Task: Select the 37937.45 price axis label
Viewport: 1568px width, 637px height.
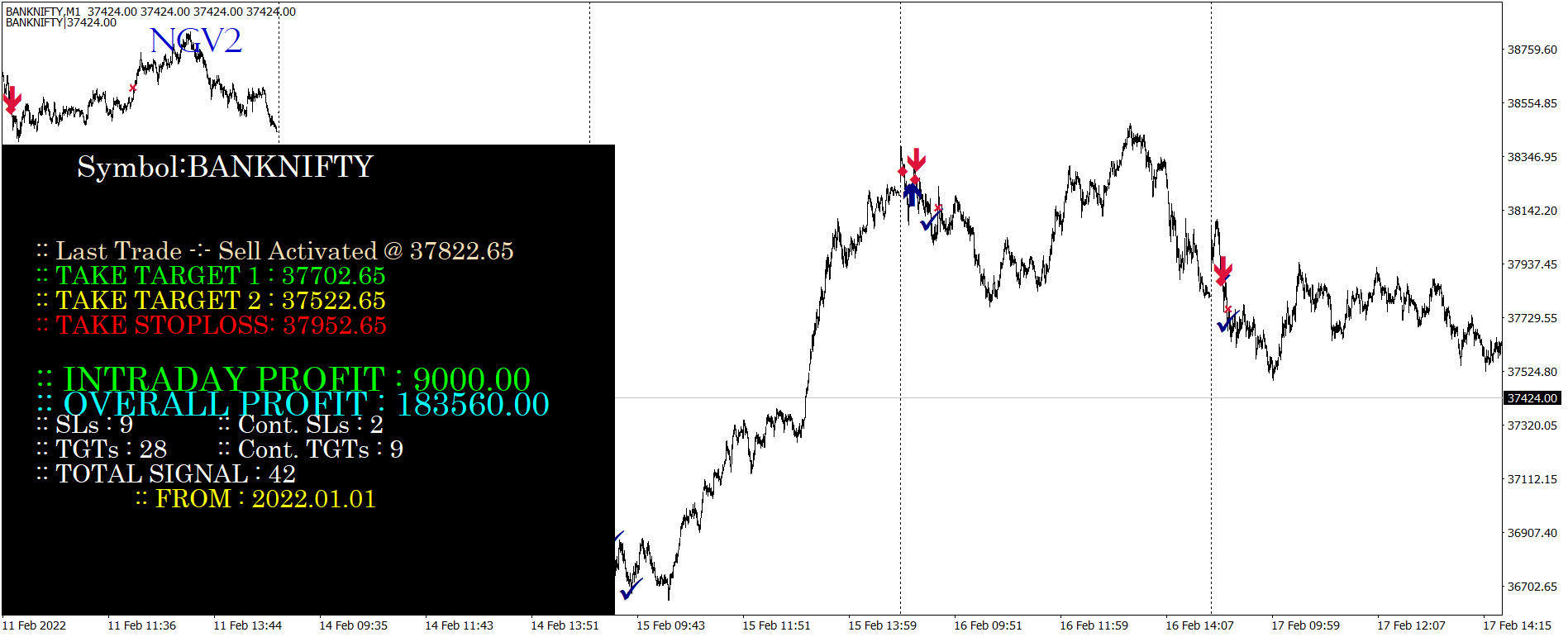Action: pos(1532,264)
